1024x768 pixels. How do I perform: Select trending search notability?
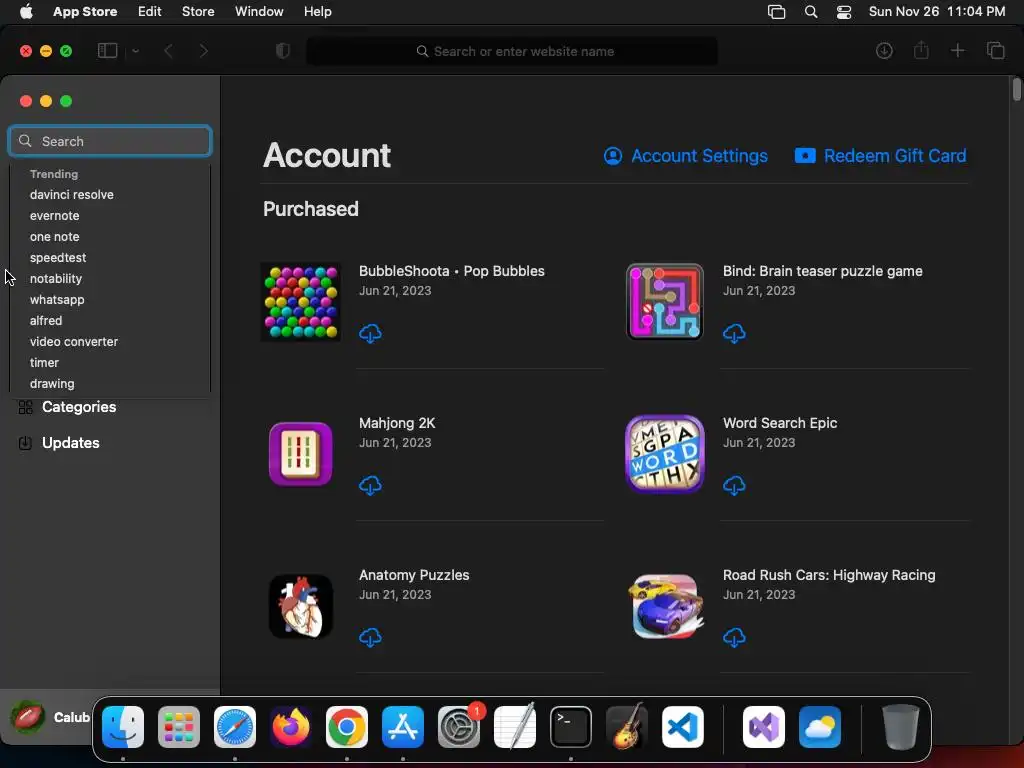tap(56, 278)
